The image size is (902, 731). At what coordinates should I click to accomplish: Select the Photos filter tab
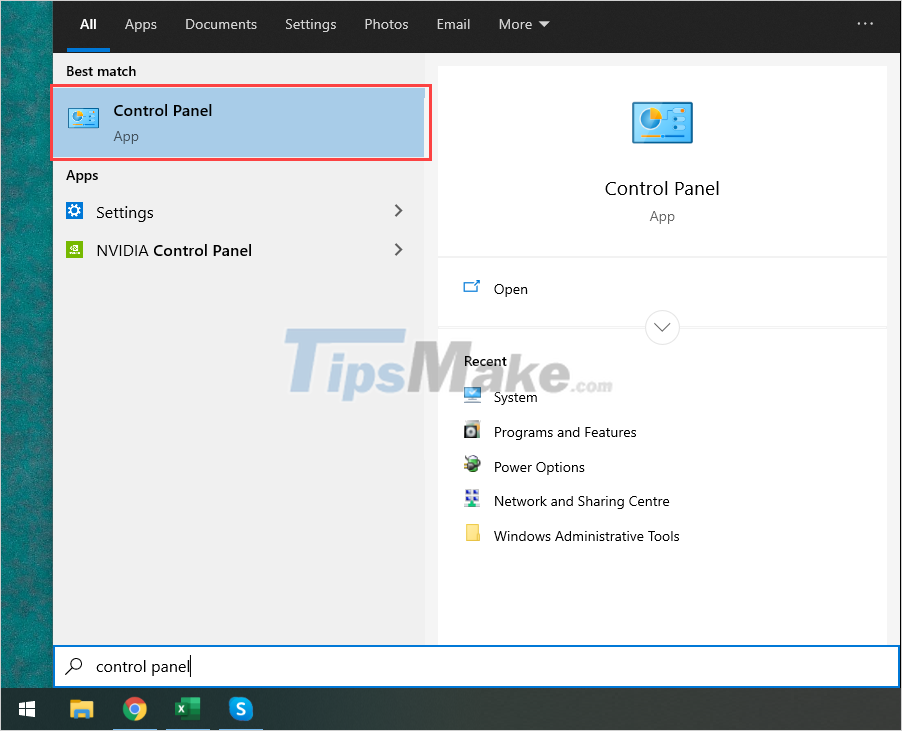[386, 24]
